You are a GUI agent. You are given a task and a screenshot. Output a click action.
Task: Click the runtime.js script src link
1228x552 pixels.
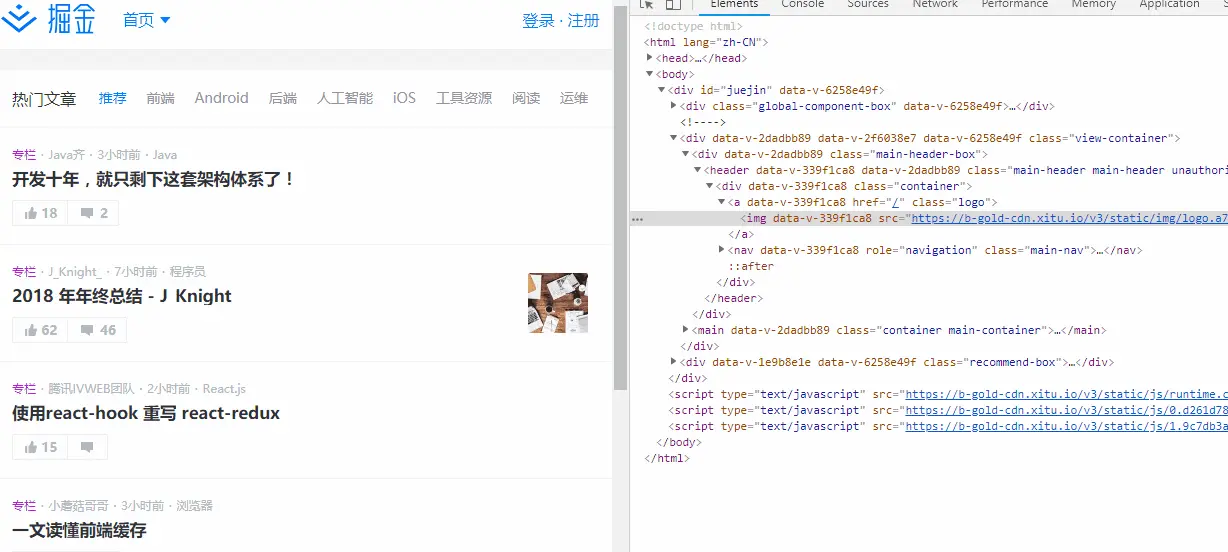pos(1066,394)
